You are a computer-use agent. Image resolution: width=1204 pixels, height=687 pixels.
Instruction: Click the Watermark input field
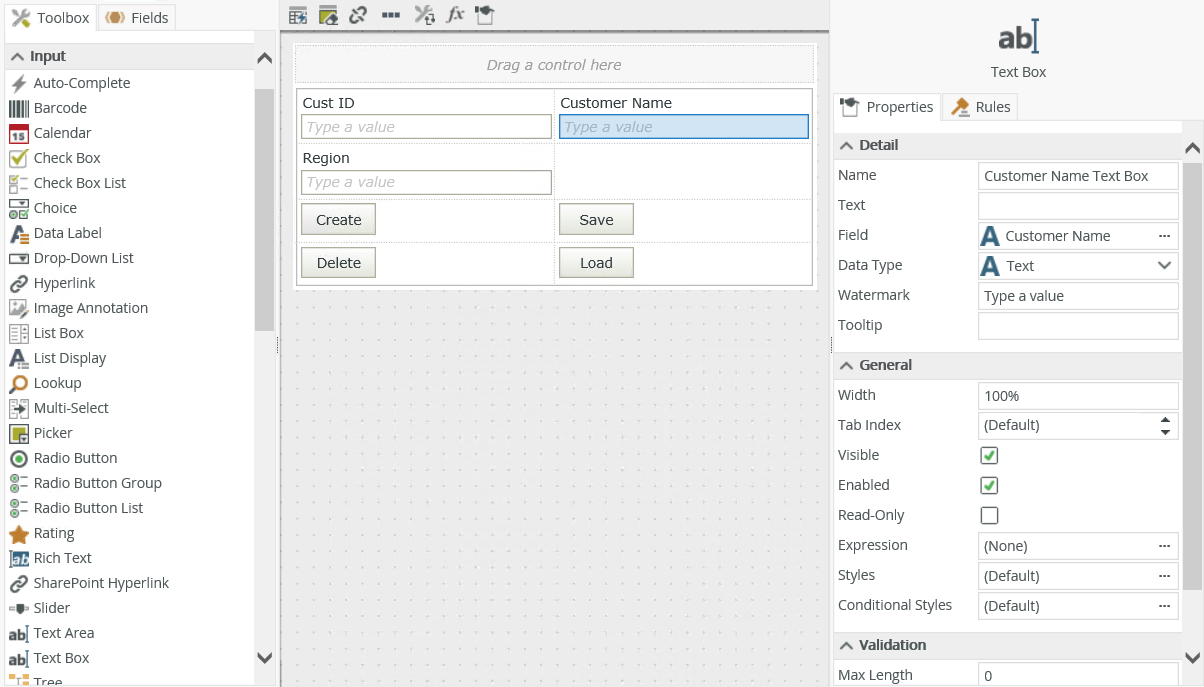coord(1078,296)
